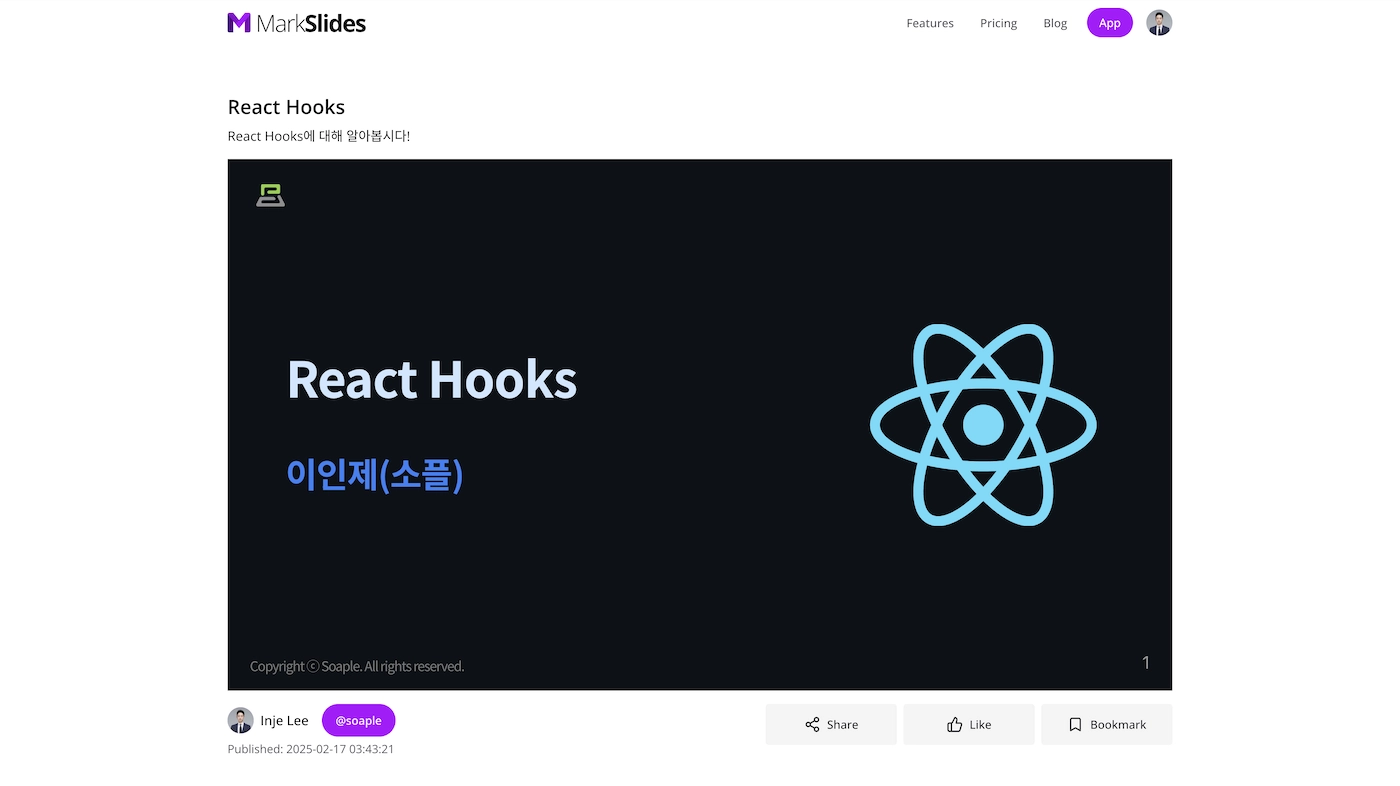Screen dimensions: 1400x786
Task: Click the React Hooks page title
Action: point(286,106)
